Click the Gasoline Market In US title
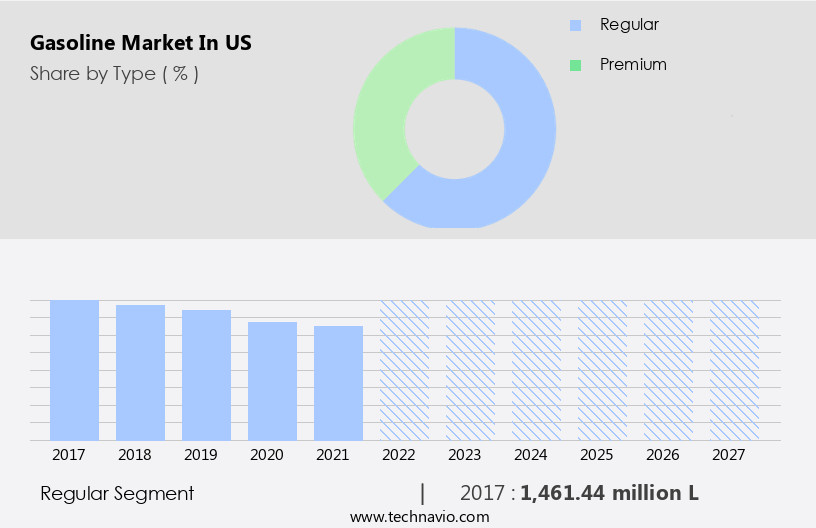 (141, 43)
